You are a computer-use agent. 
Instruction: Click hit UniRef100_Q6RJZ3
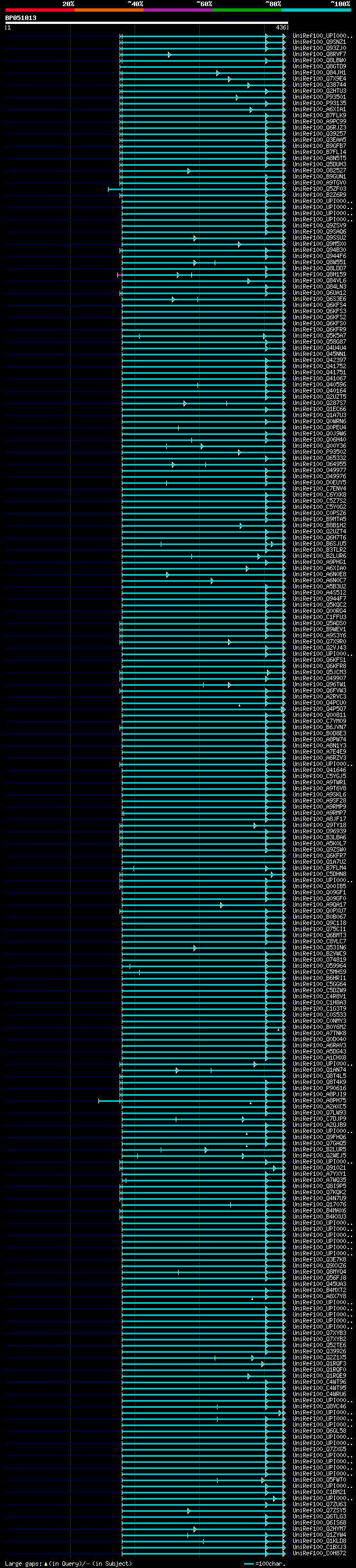pyautogui.click(x=319, y=128)
